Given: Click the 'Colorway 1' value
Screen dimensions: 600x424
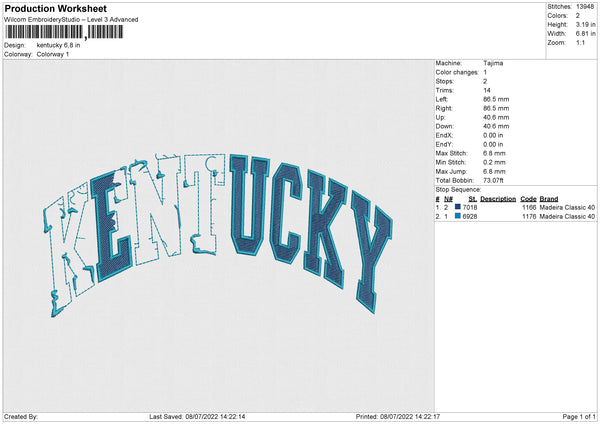Looking at the screenshot, I should pos(53,54).
